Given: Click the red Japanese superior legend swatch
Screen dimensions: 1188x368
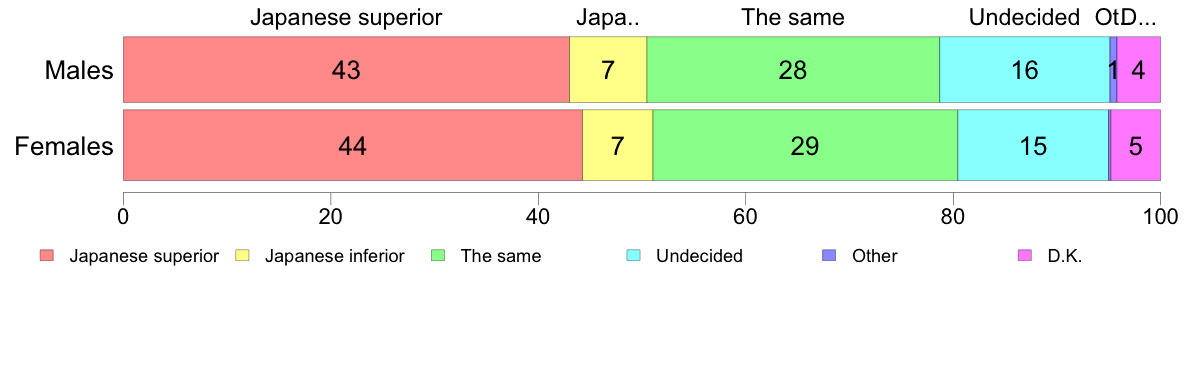Looking at the screenshot, I should [47, 256].
